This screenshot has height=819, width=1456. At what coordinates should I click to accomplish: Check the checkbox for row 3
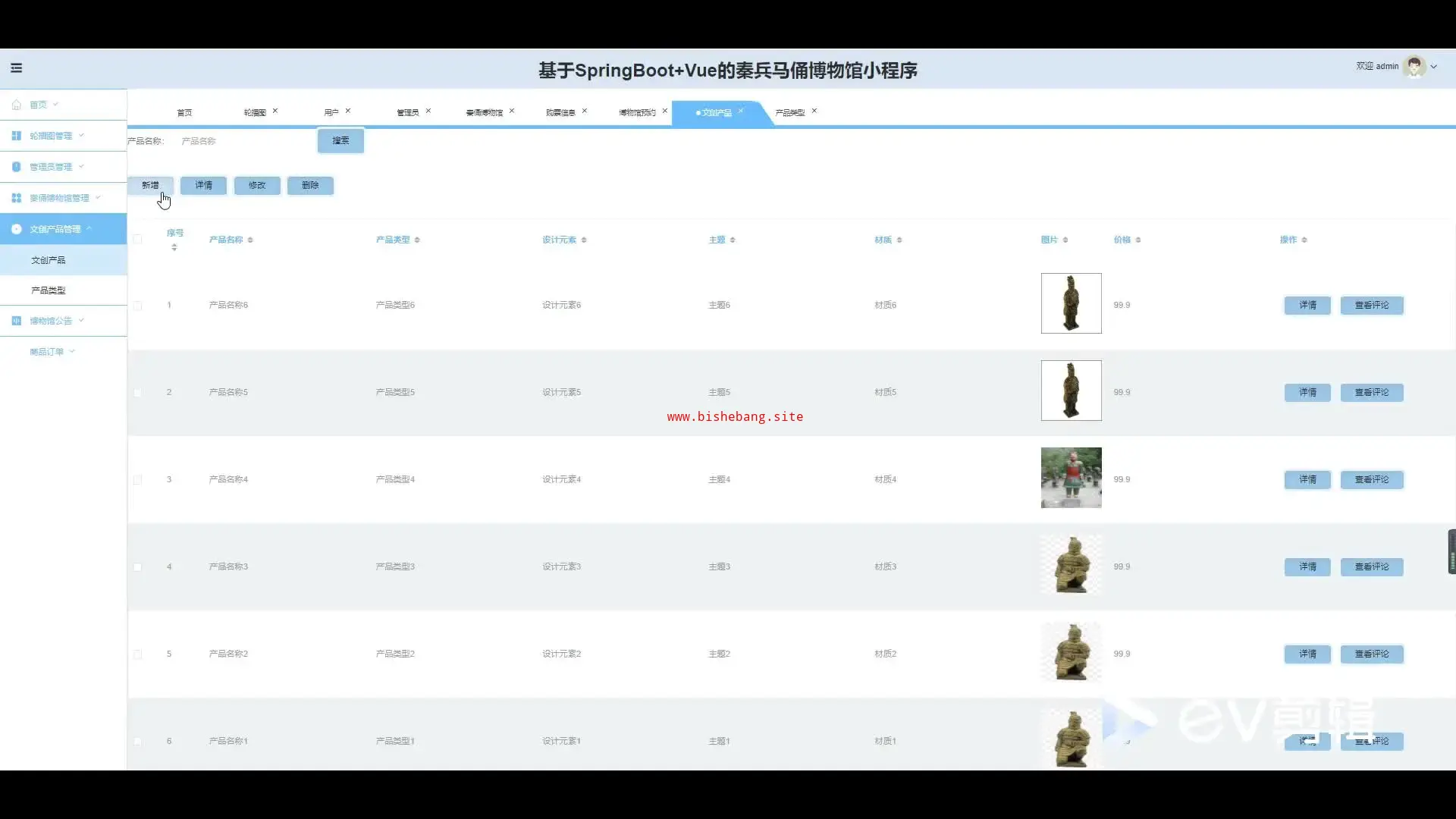(137, 480)
